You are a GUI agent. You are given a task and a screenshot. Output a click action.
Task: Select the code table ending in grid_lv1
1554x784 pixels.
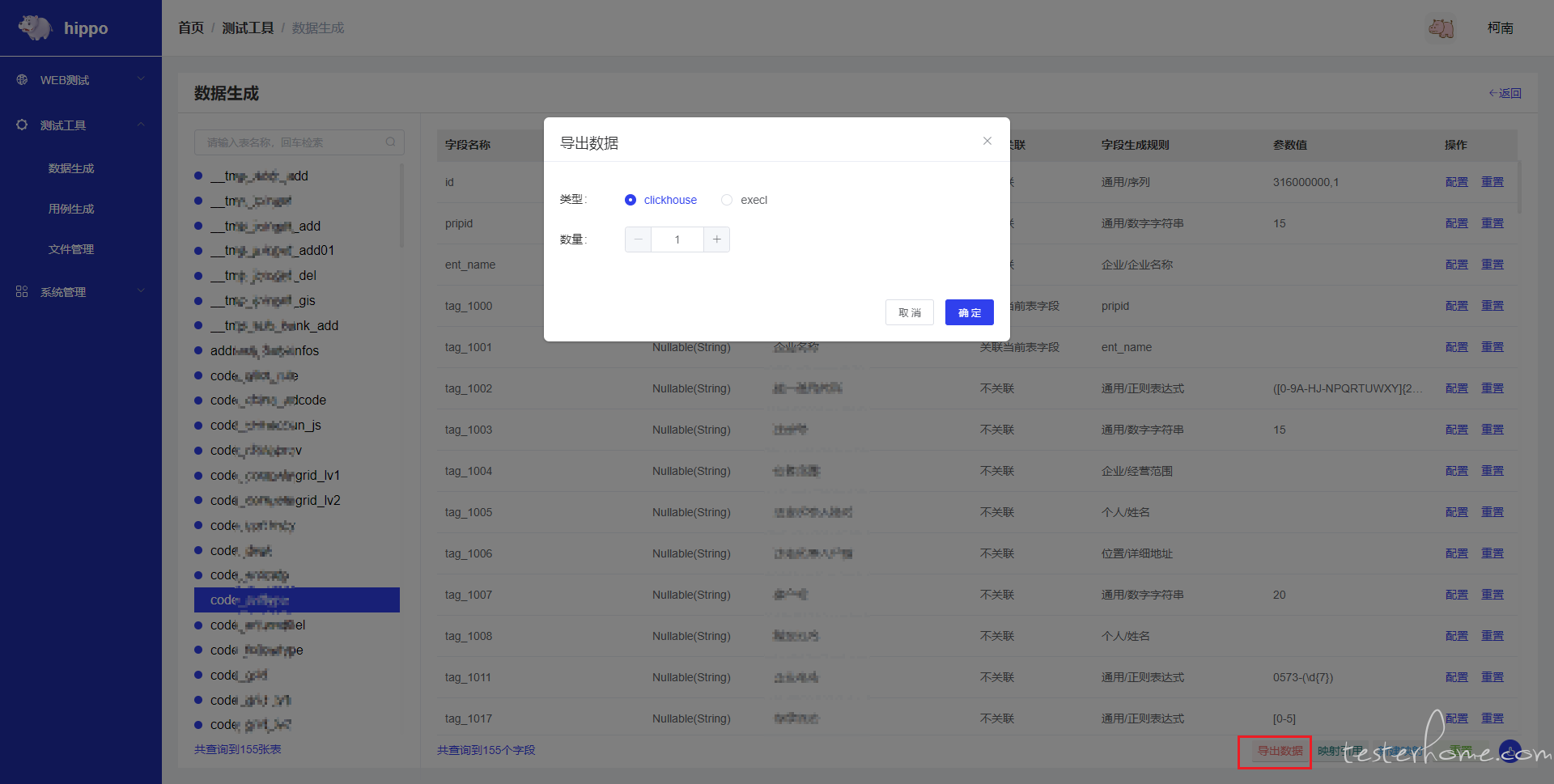coord(275,476)
